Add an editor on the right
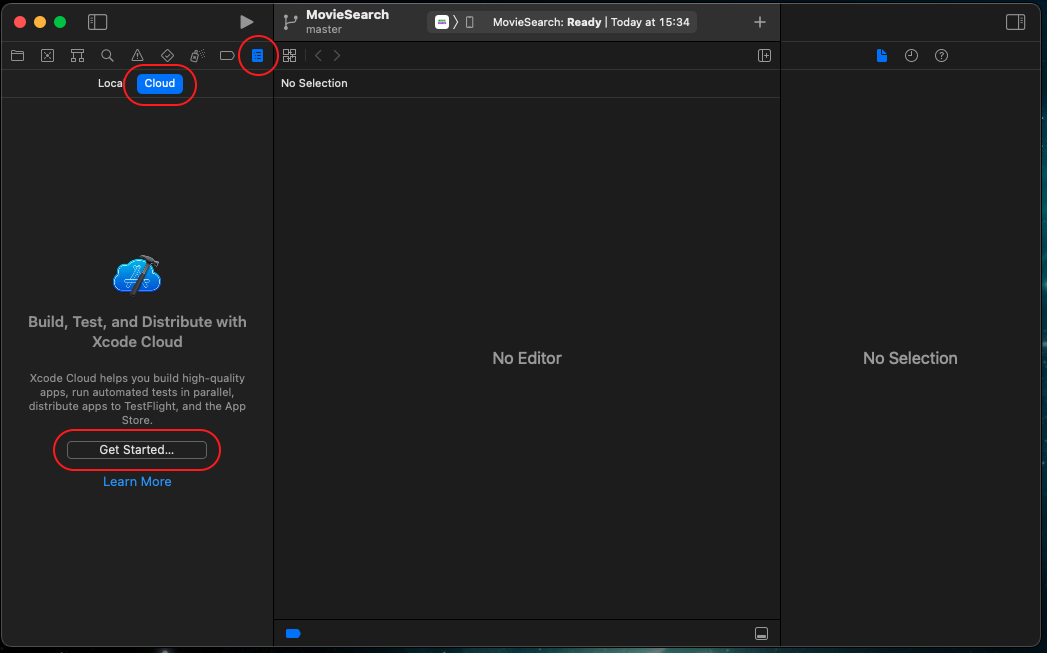This screenshot has width=1047, height=653. click(x=765, y=55)
